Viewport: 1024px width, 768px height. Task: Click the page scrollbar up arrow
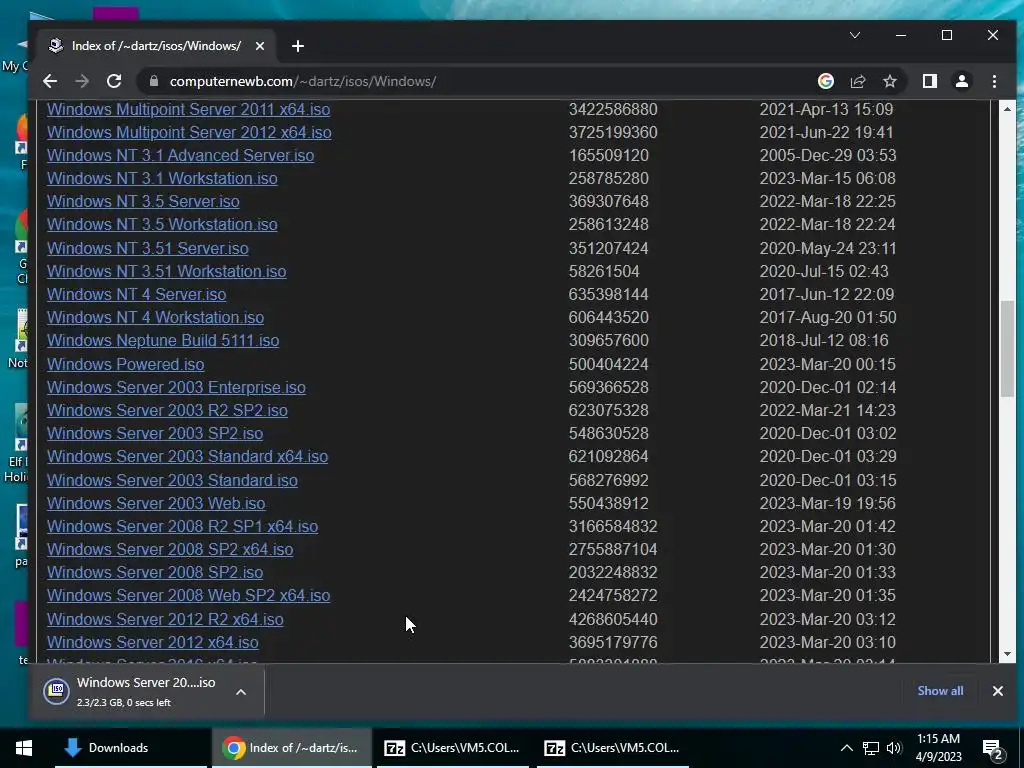(1007, 108)
